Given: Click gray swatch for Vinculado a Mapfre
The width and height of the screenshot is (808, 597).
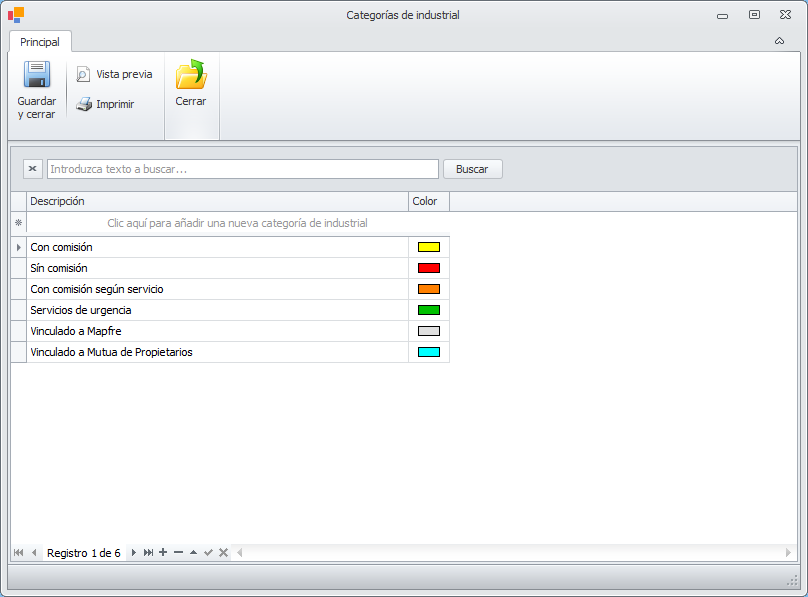Looking at the screenshot, I should point(429,331).
